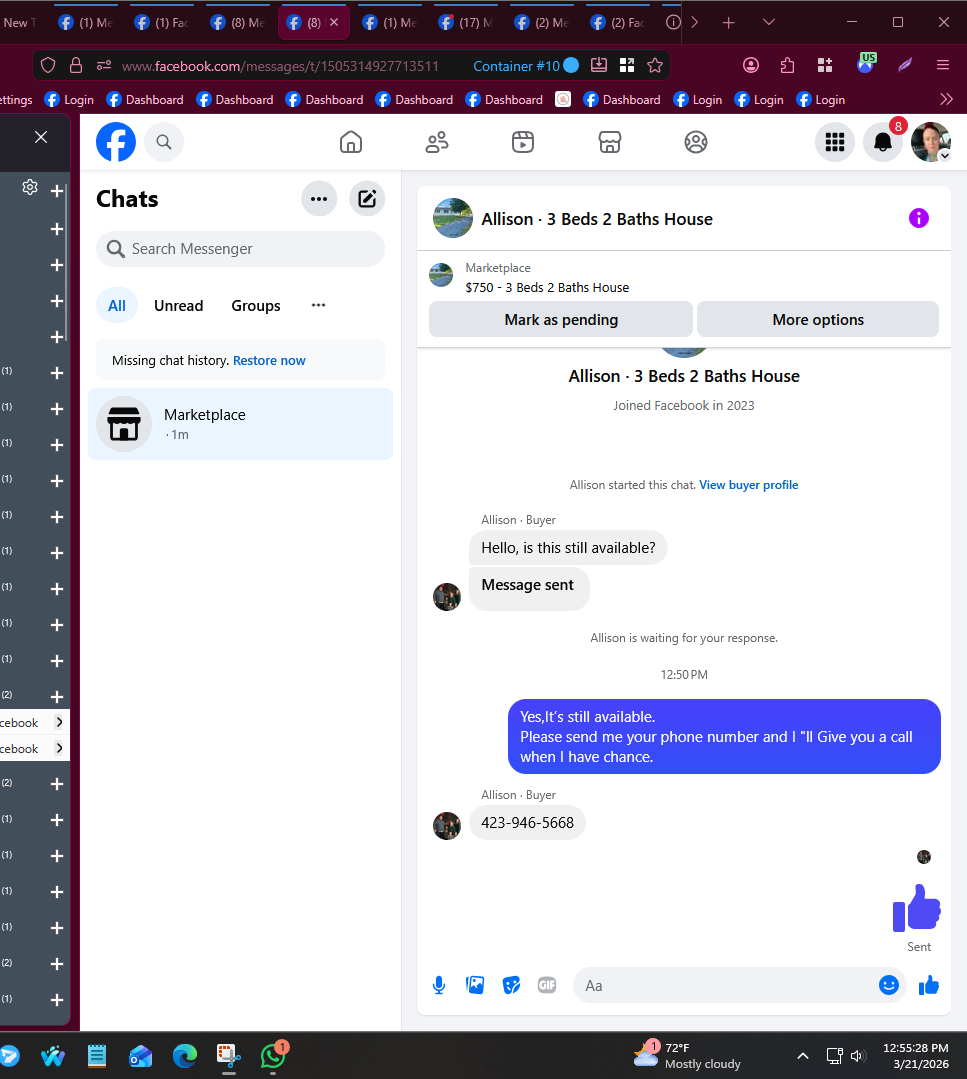
Task: Open the Marketplace chat folder
Action: point(240,424)
